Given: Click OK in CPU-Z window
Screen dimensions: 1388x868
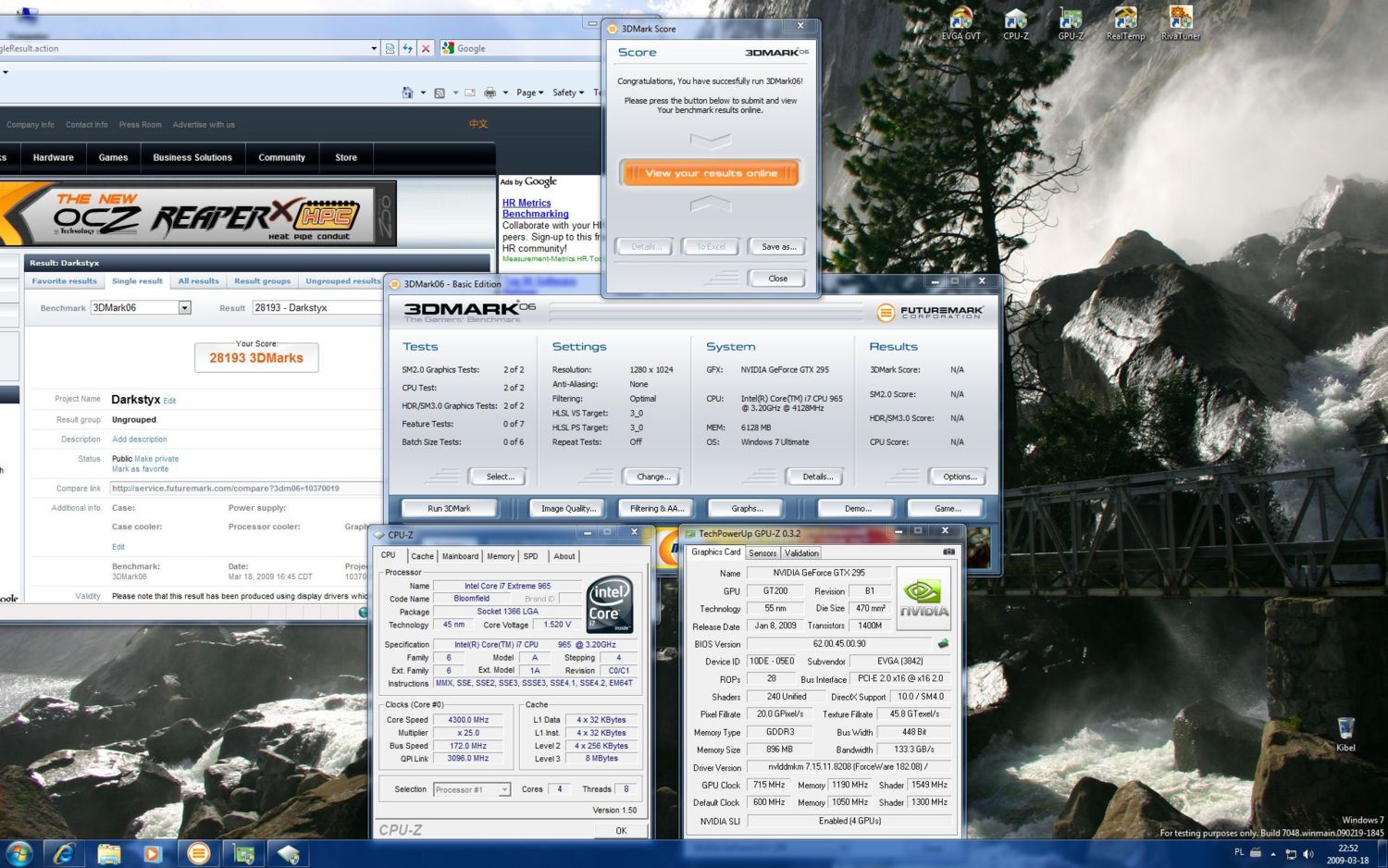Looking at the screenshot, I should [x=620, y=830].
